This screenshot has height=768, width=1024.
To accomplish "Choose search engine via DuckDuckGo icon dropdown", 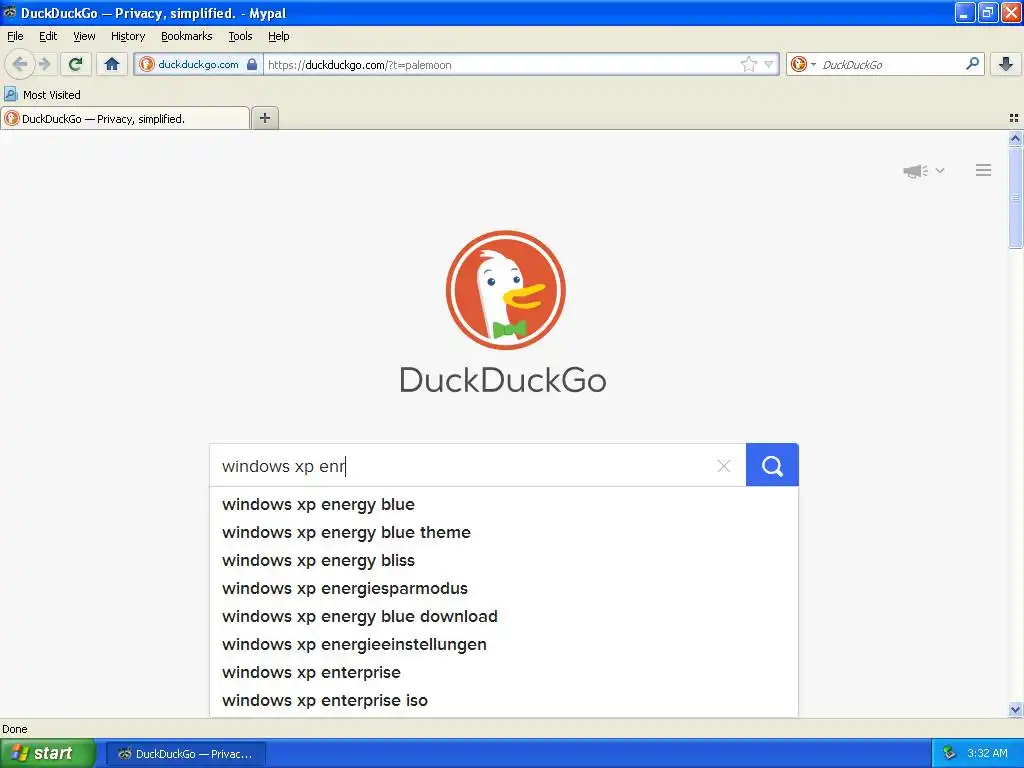I will [803, 64].
